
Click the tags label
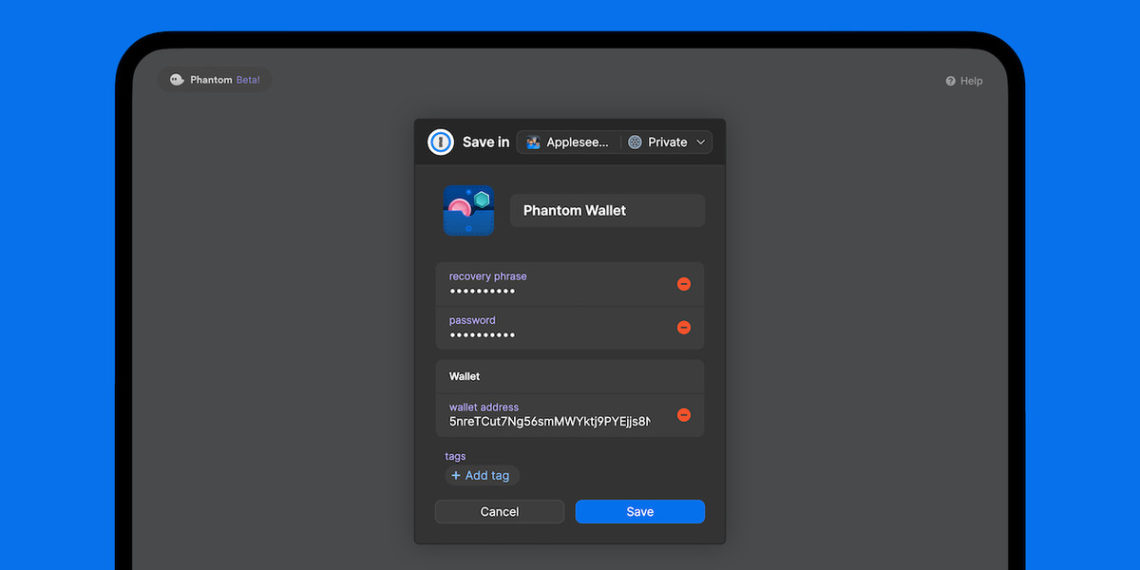tap(455, 456)
